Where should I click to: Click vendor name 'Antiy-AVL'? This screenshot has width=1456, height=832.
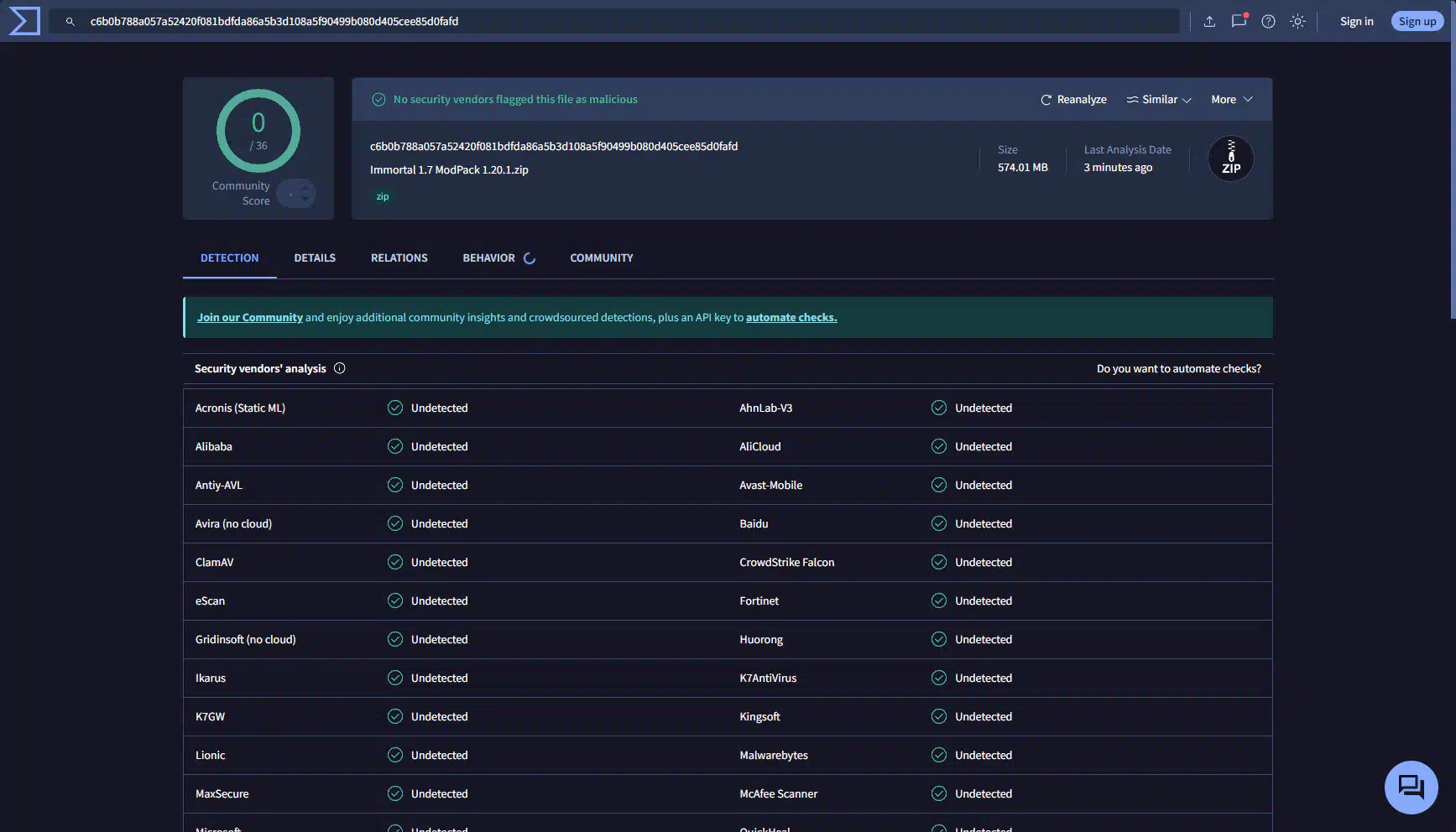point(219,486)
